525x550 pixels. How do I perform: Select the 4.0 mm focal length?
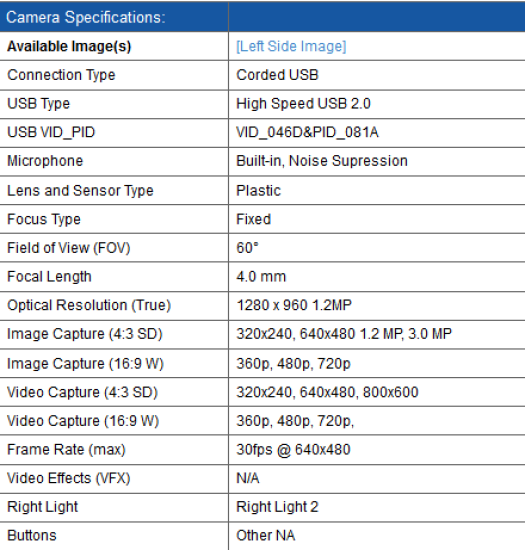pyautogui.click(x=261, y=277)
